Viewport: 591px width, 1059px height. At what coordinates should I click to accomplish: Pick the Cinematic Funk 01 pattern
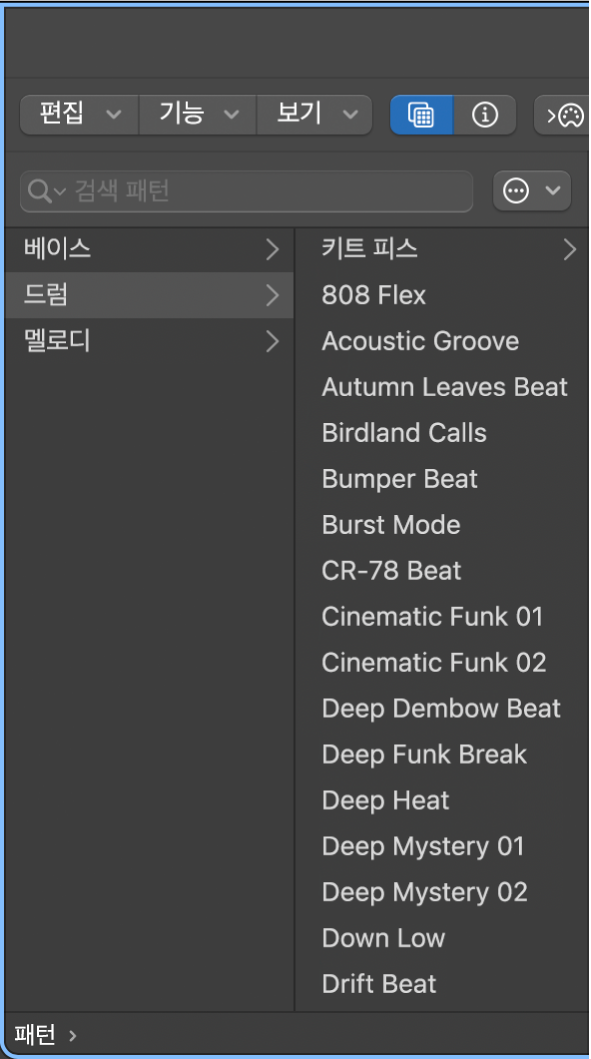click(443, 617)
